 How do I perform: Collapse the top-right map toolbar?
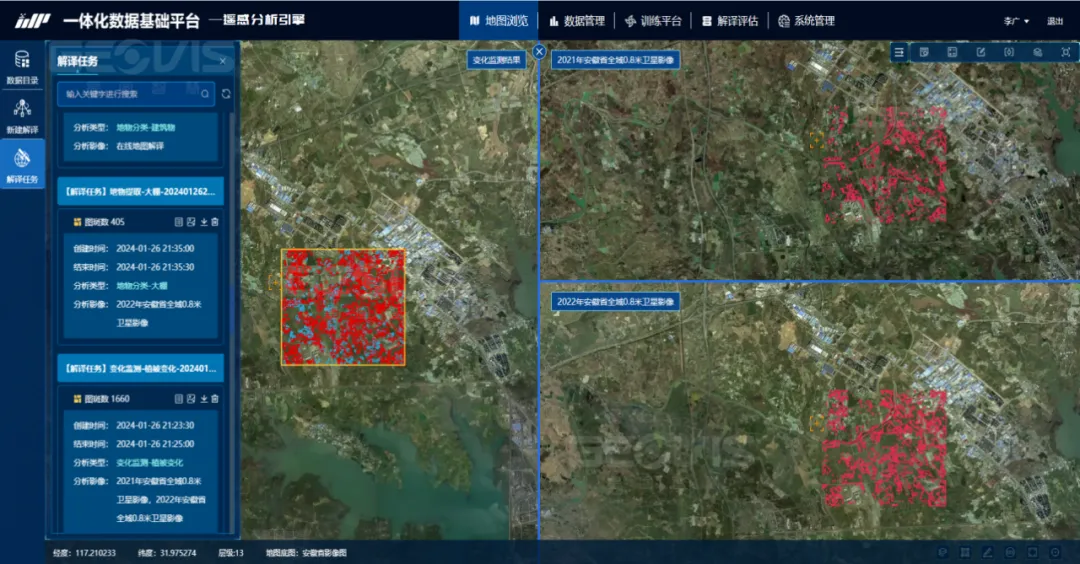pos(899,52)
